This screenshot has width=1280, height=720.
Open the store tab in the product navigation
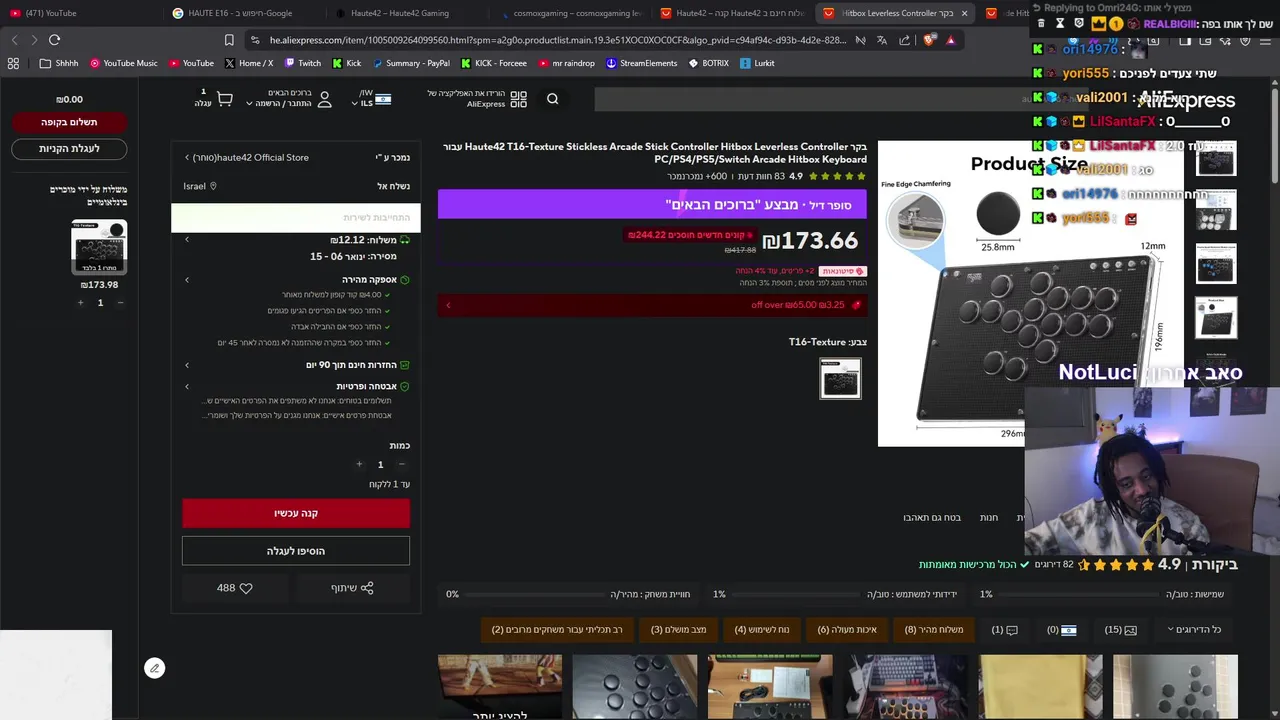click(988, 517)
